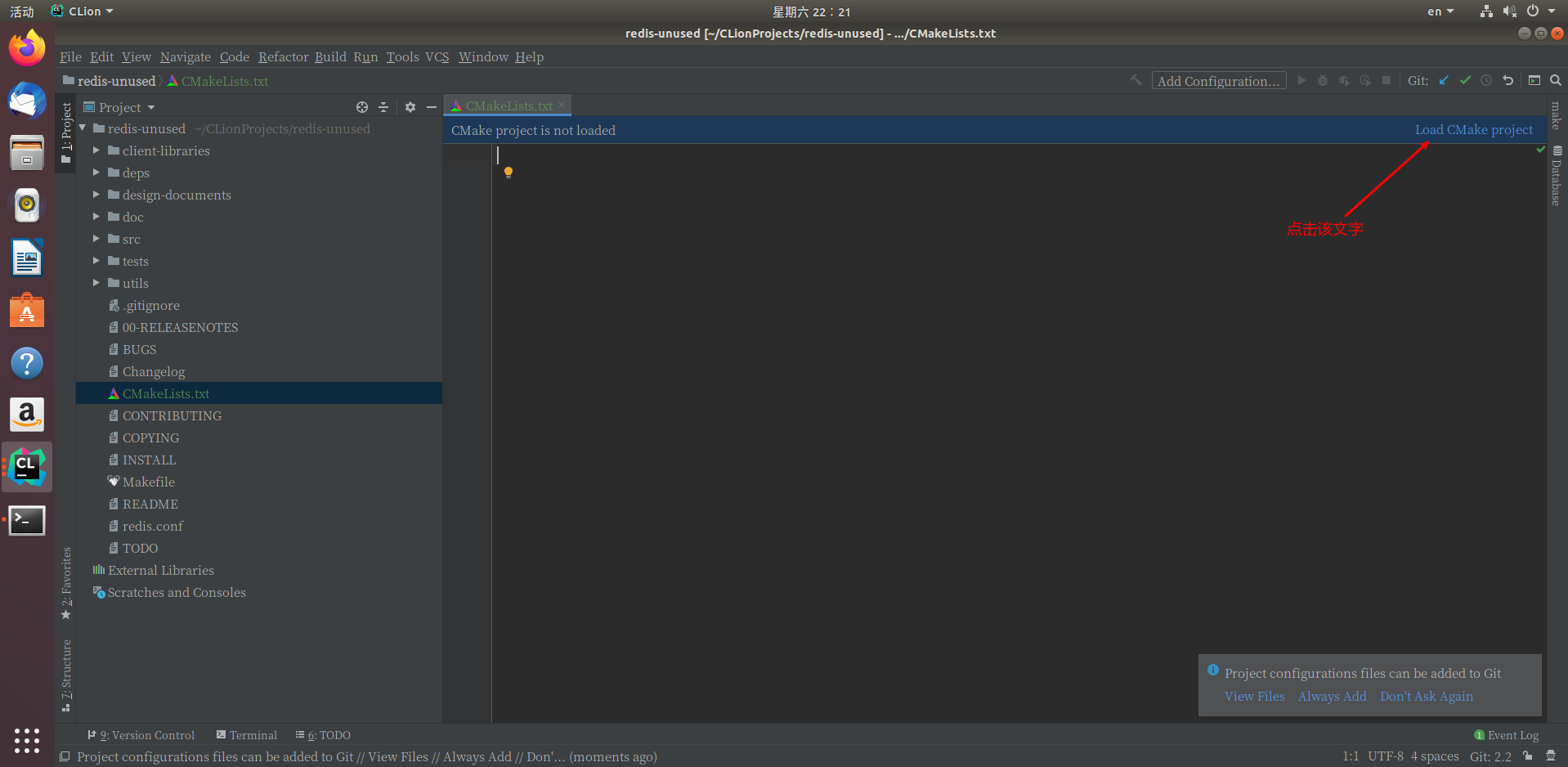Click the Run play icon

click(1301, 80)
